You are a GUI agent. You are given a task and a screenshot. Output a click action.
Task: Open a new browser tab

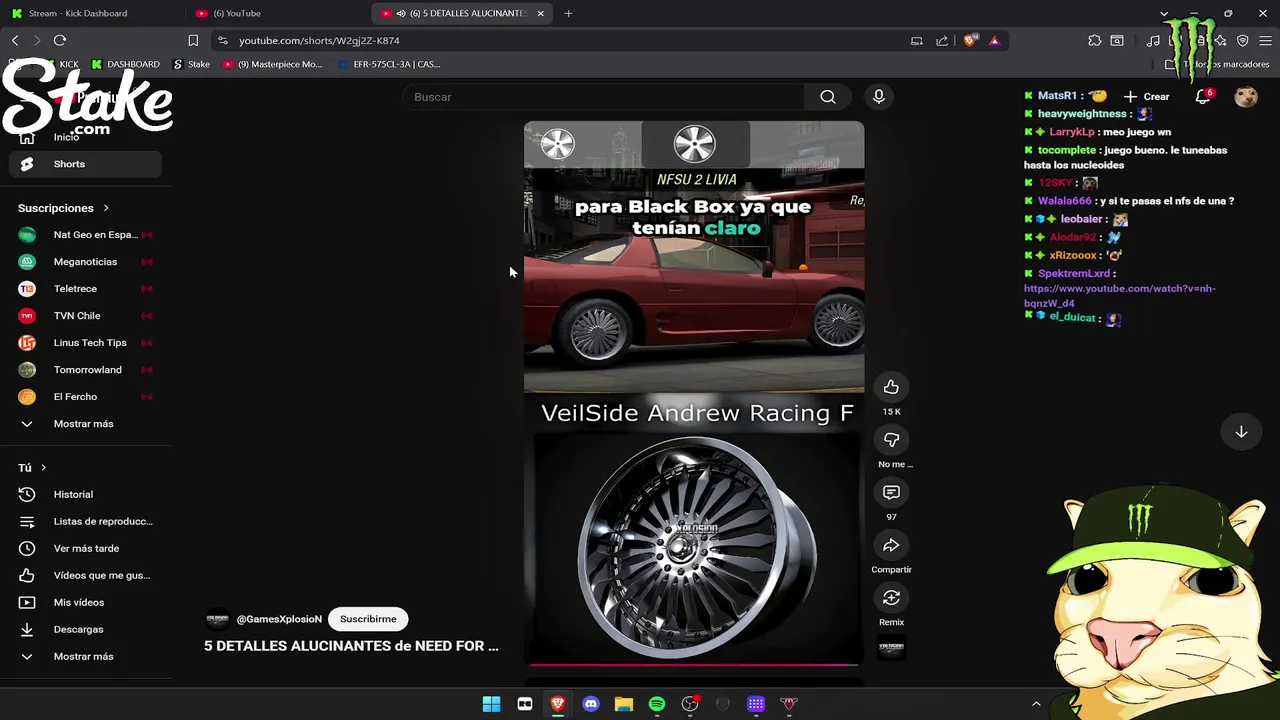coord(568,14)
